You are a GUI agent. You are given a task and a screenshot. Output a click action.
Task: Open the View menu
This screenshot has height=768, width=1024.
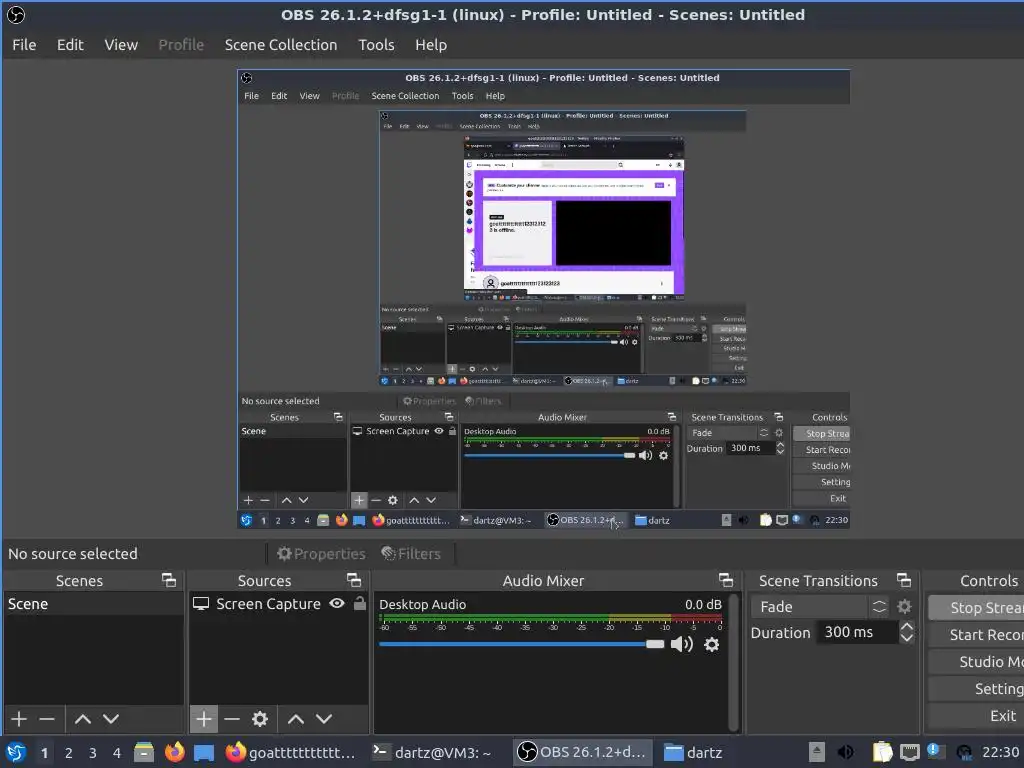[121, 44]
